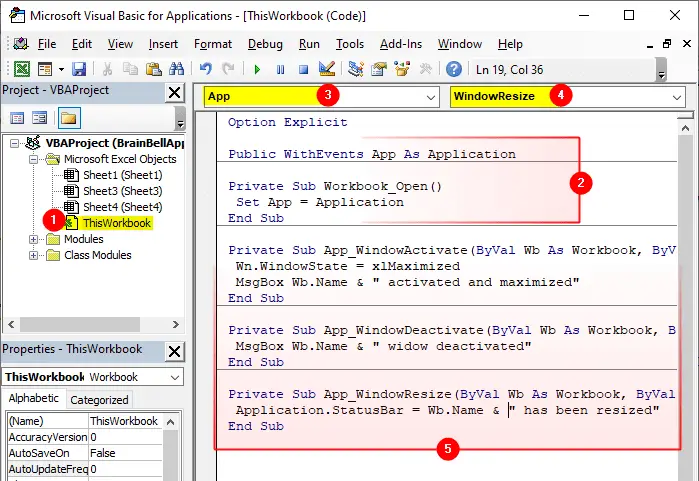The image size is (699, 481).
Task: Switch to the Categorized properties tab
Action: click(99, 400)
